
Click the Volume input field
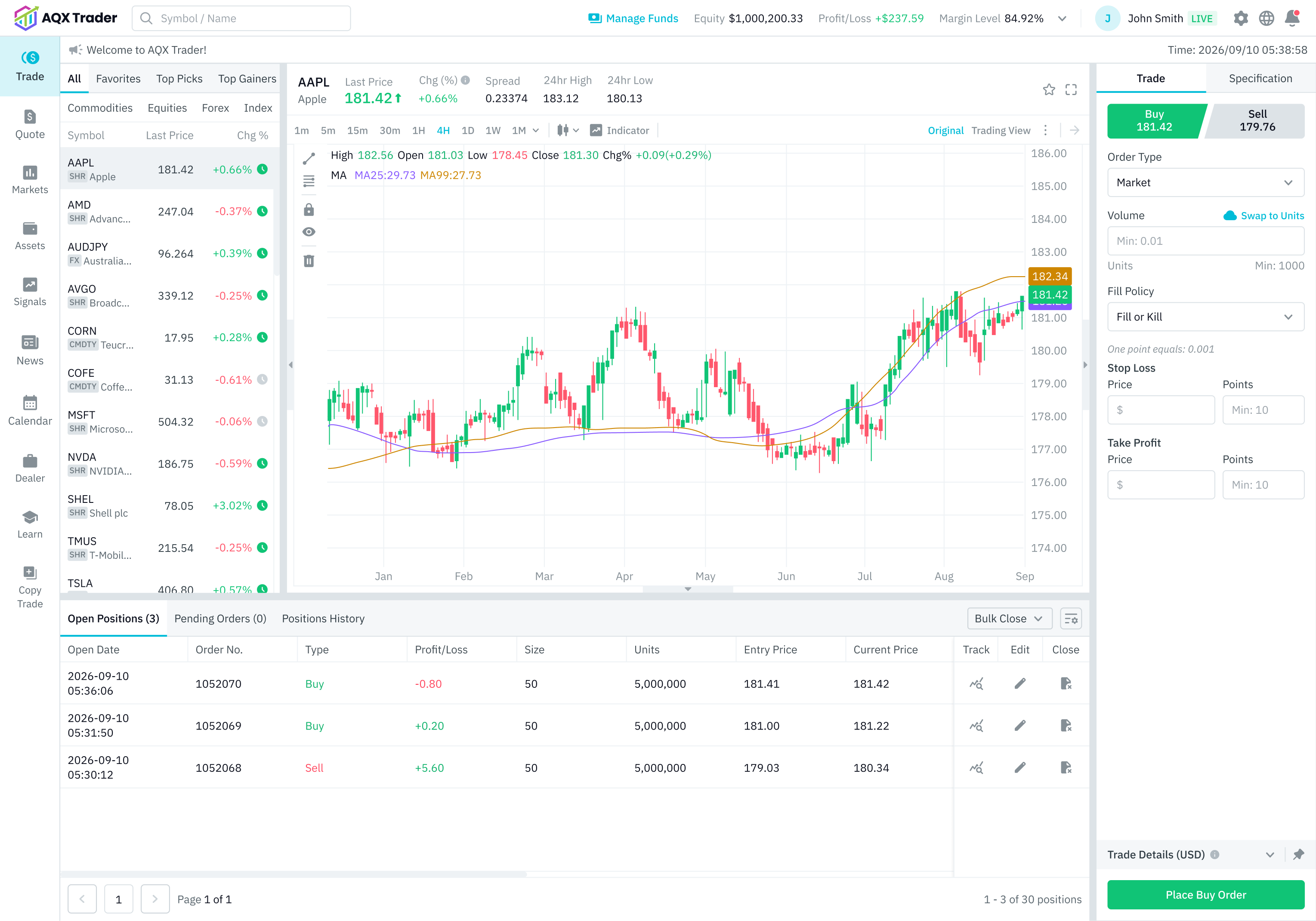point(1205,241)
